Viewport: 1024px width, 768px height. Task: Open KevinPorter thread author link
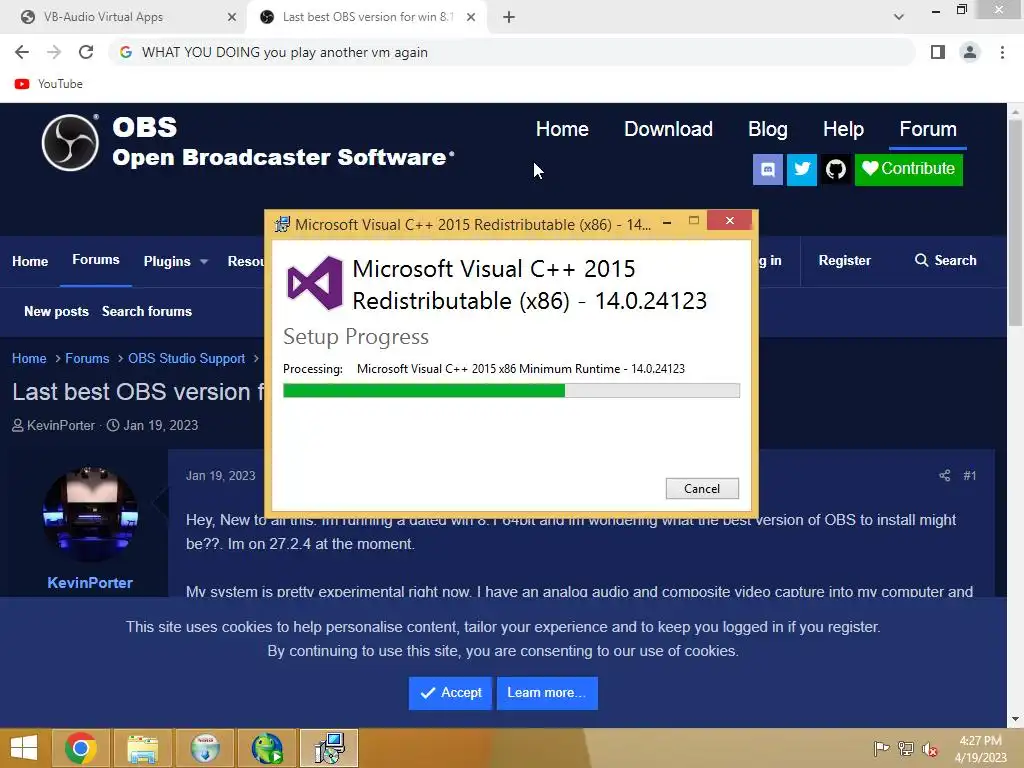[x=61, y=426]
